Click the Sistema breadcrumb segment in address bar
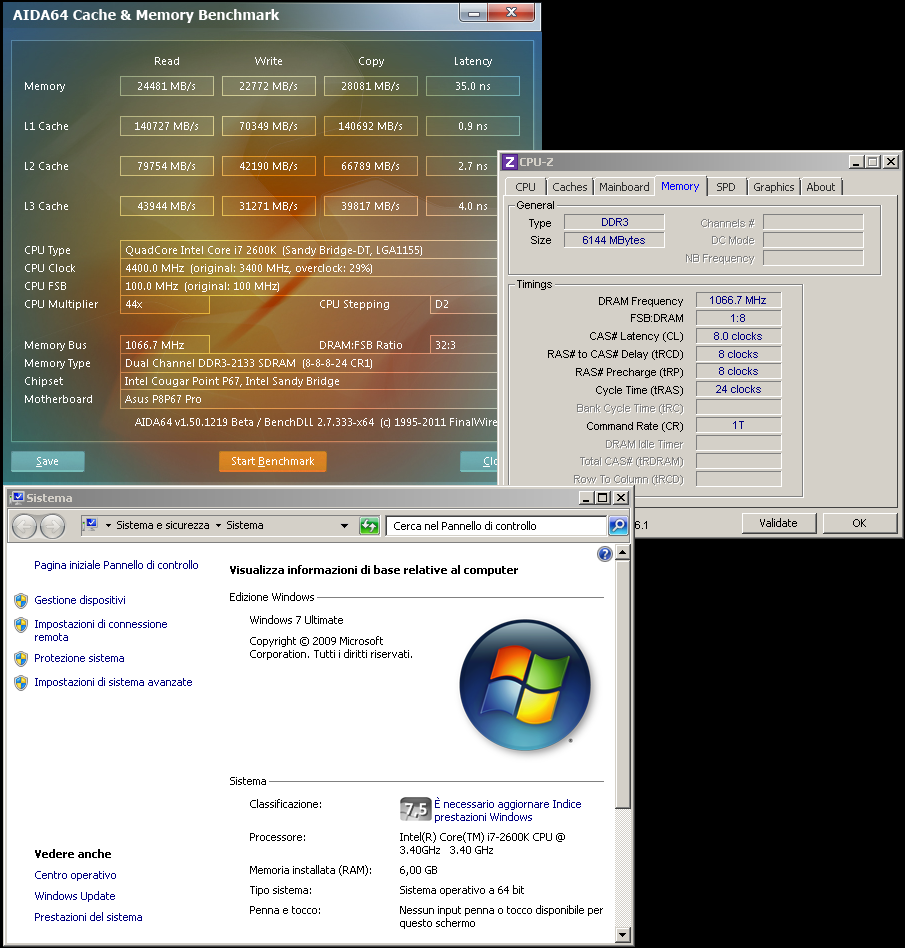Viewport: 905px width, 948px height. click(x=245, y=525)
